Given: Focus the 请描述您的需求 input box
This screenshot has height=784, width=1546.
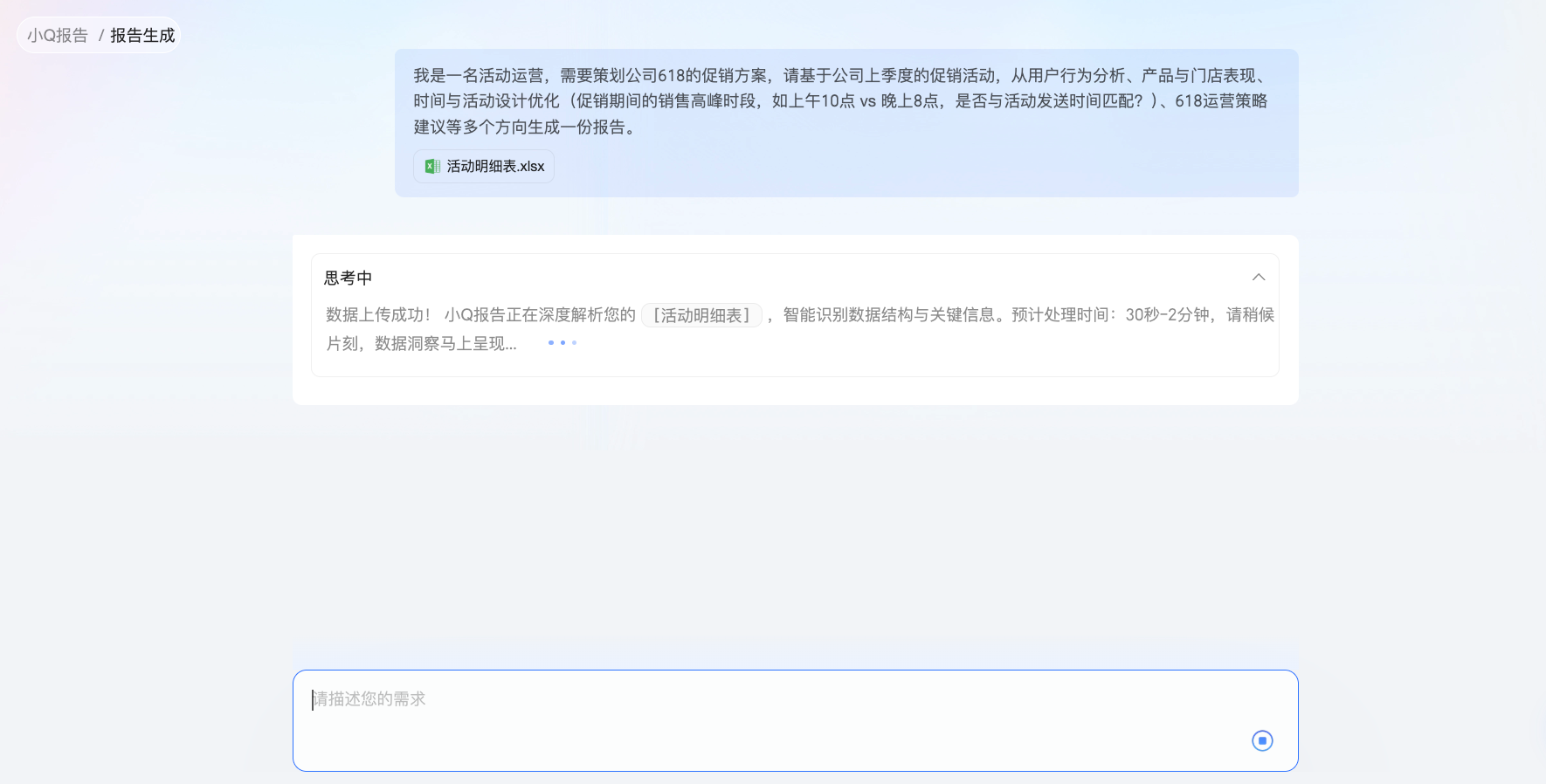Looking at the screenshot, I should (x=795, y=720).
